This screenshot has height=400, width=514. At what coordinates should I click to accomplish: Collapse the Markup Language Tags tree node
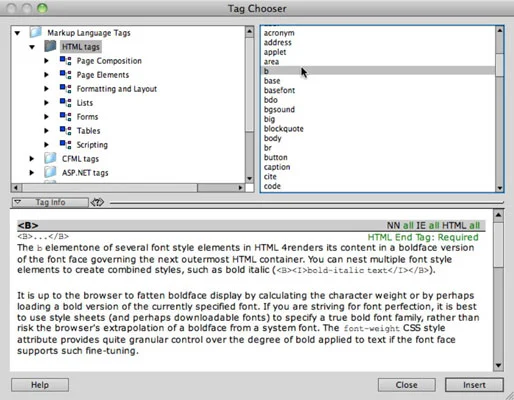coord(17,33)
